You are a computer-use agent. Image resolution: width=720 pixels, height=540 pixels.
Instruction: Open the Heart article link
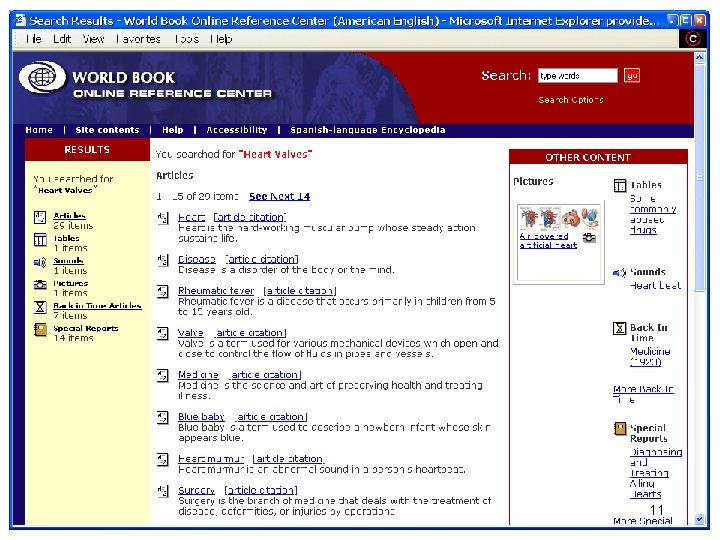[191, 217]
